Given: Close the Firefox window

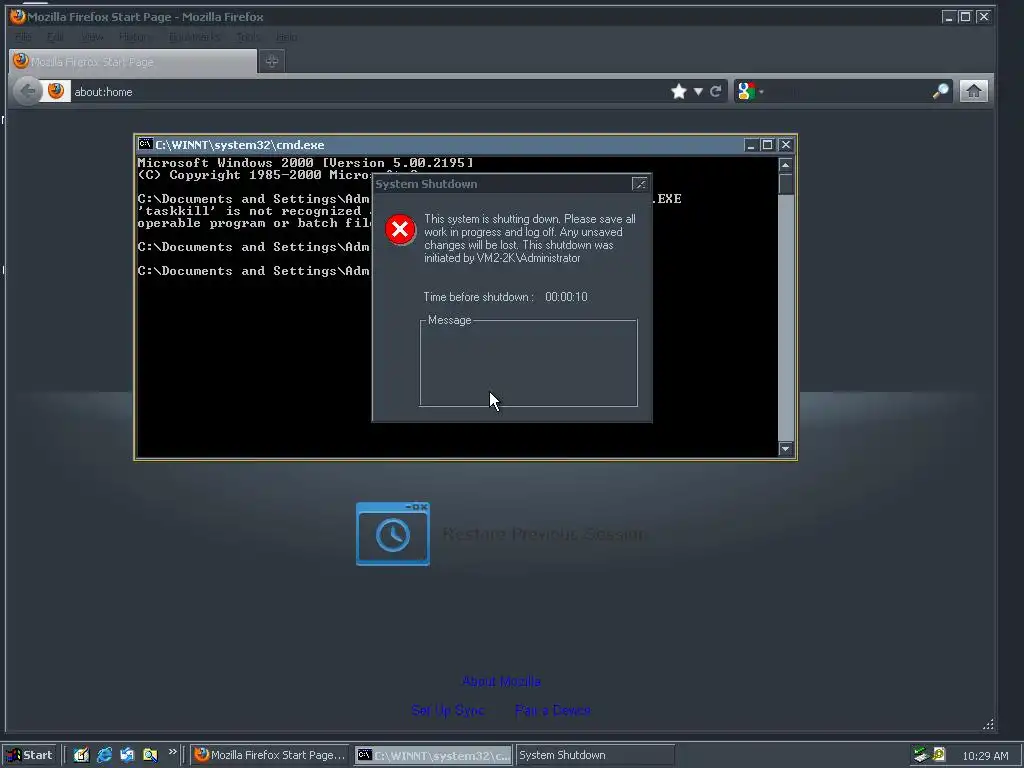Looking at the screenshot, I should point(984,17).
